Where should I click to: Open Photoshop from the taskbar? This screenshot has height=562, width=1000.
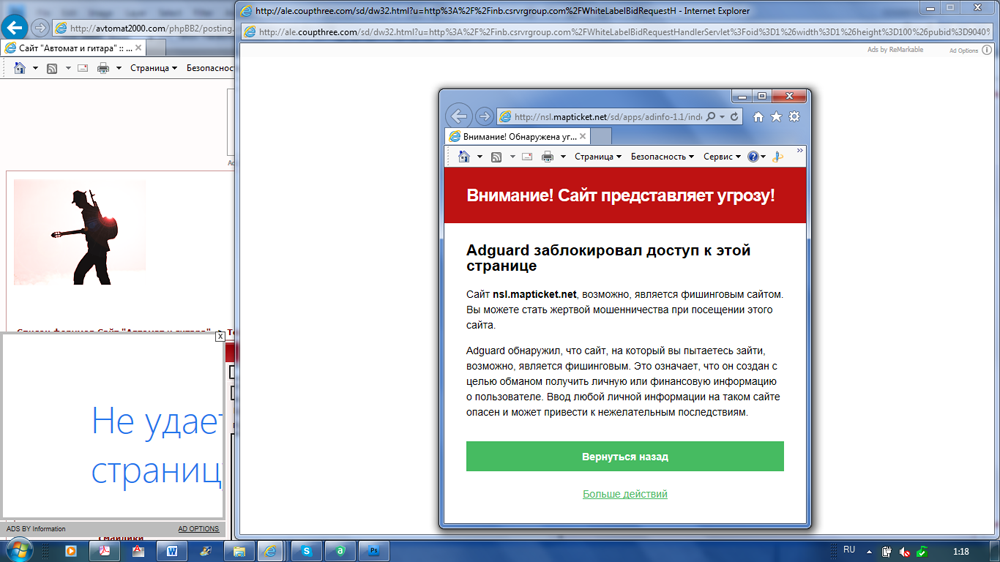(373, 551)
